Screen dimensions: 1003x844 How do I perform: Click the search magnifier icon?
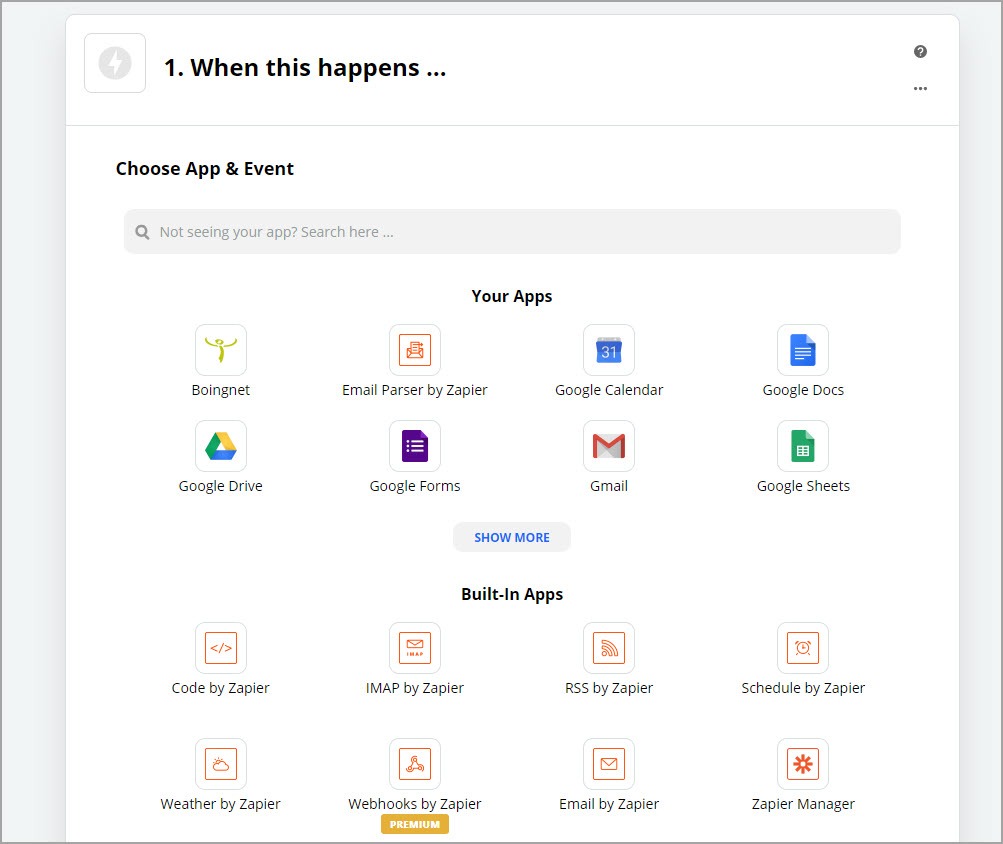tap(143, 232)
